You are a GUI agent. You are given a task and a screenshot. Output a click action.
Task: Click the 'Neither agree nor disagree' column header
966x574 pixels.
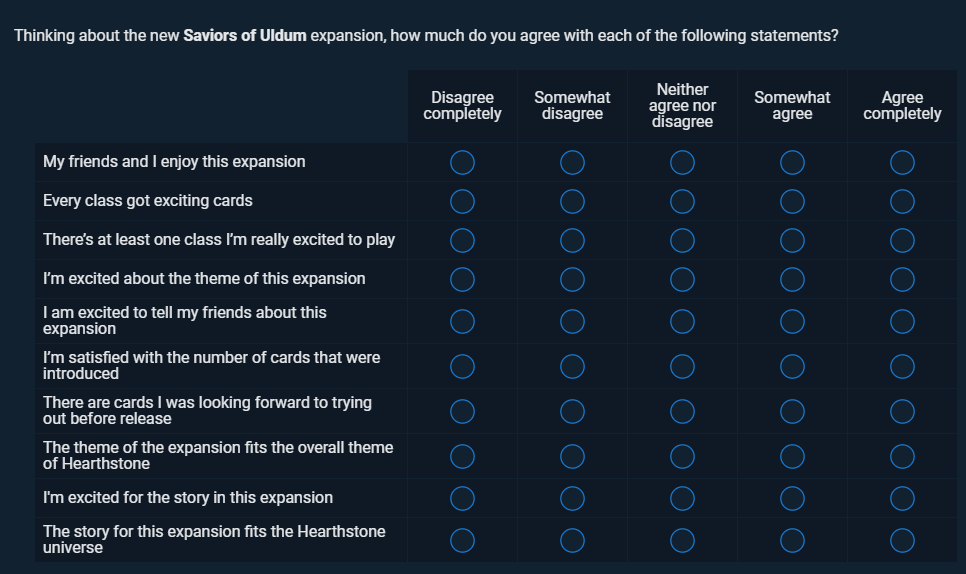point(682,105)
